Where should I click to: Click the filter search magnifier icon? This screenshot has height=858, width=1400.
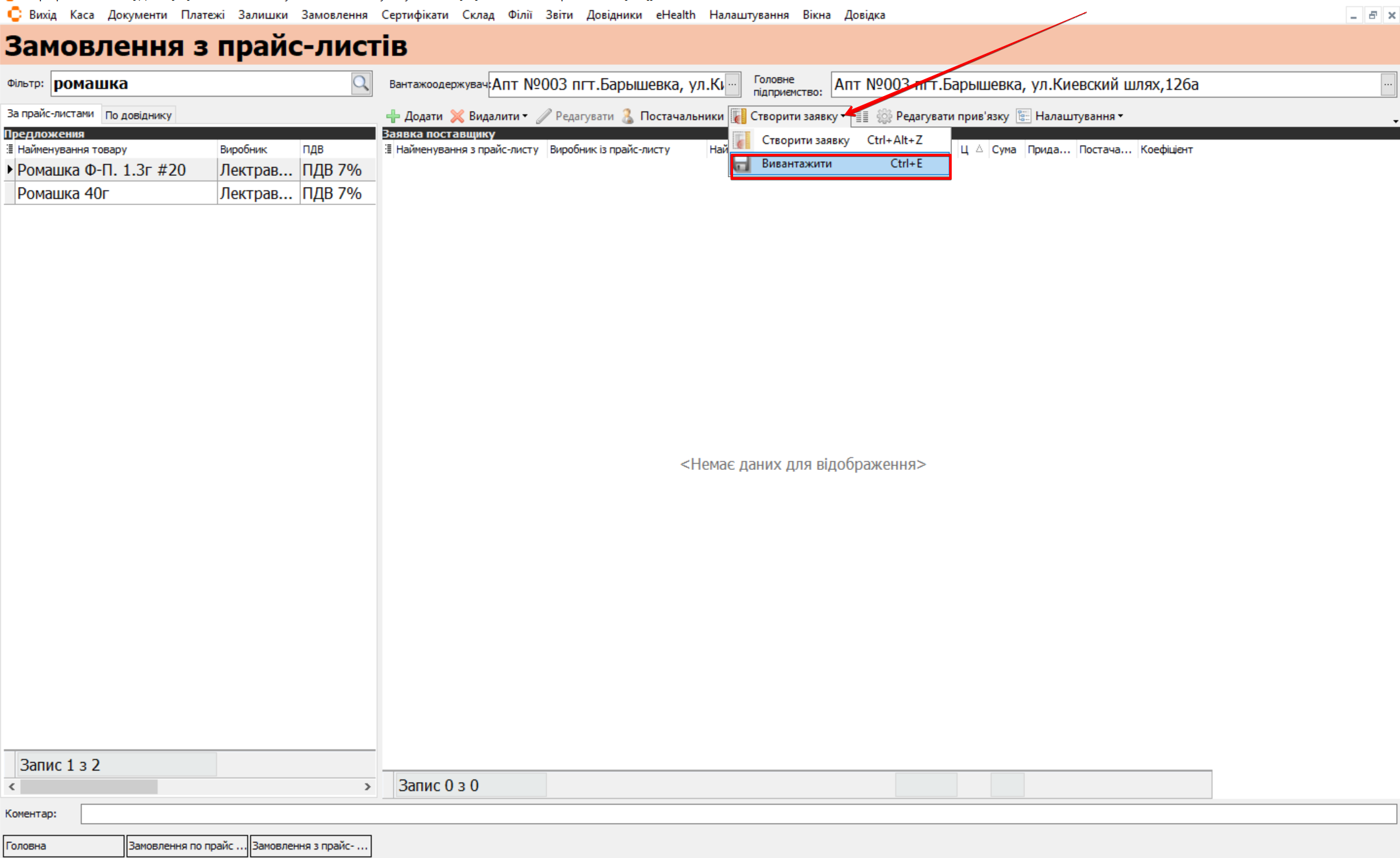361,83
